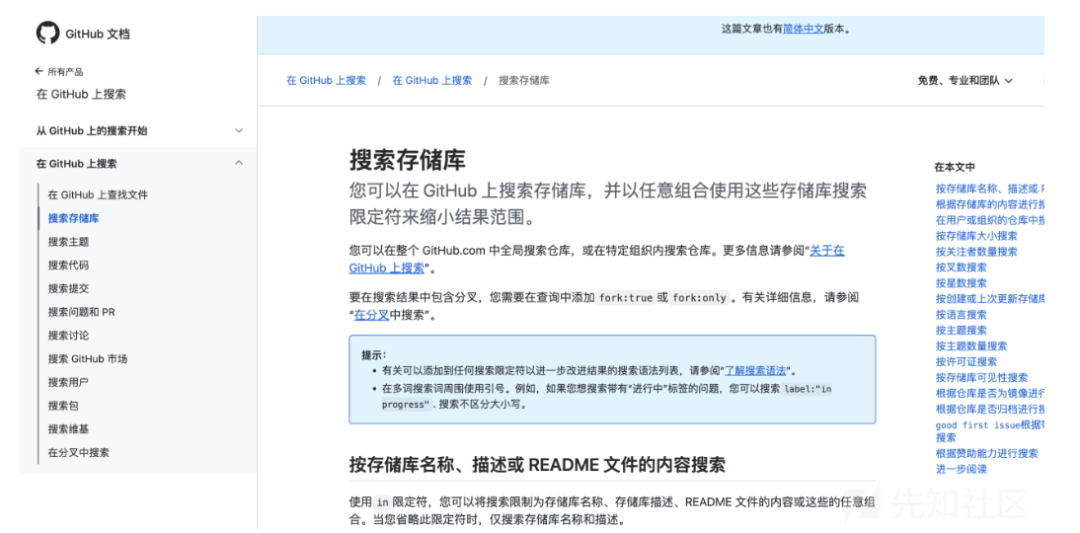Click the fork:true code snippet
Screen dimensions: 1080x533
(625, 298)
